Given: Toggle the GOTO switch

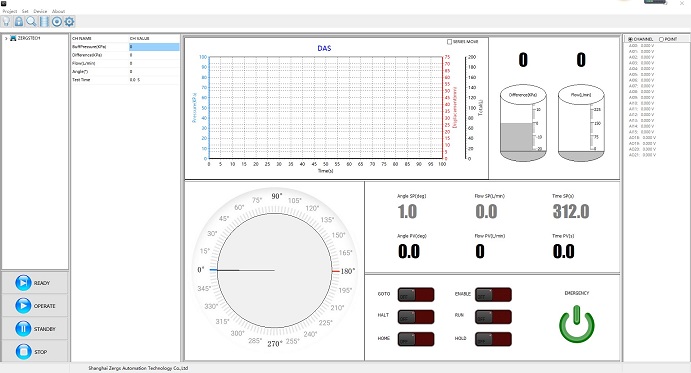Looking at the screenshot, I should click(416, 295).
